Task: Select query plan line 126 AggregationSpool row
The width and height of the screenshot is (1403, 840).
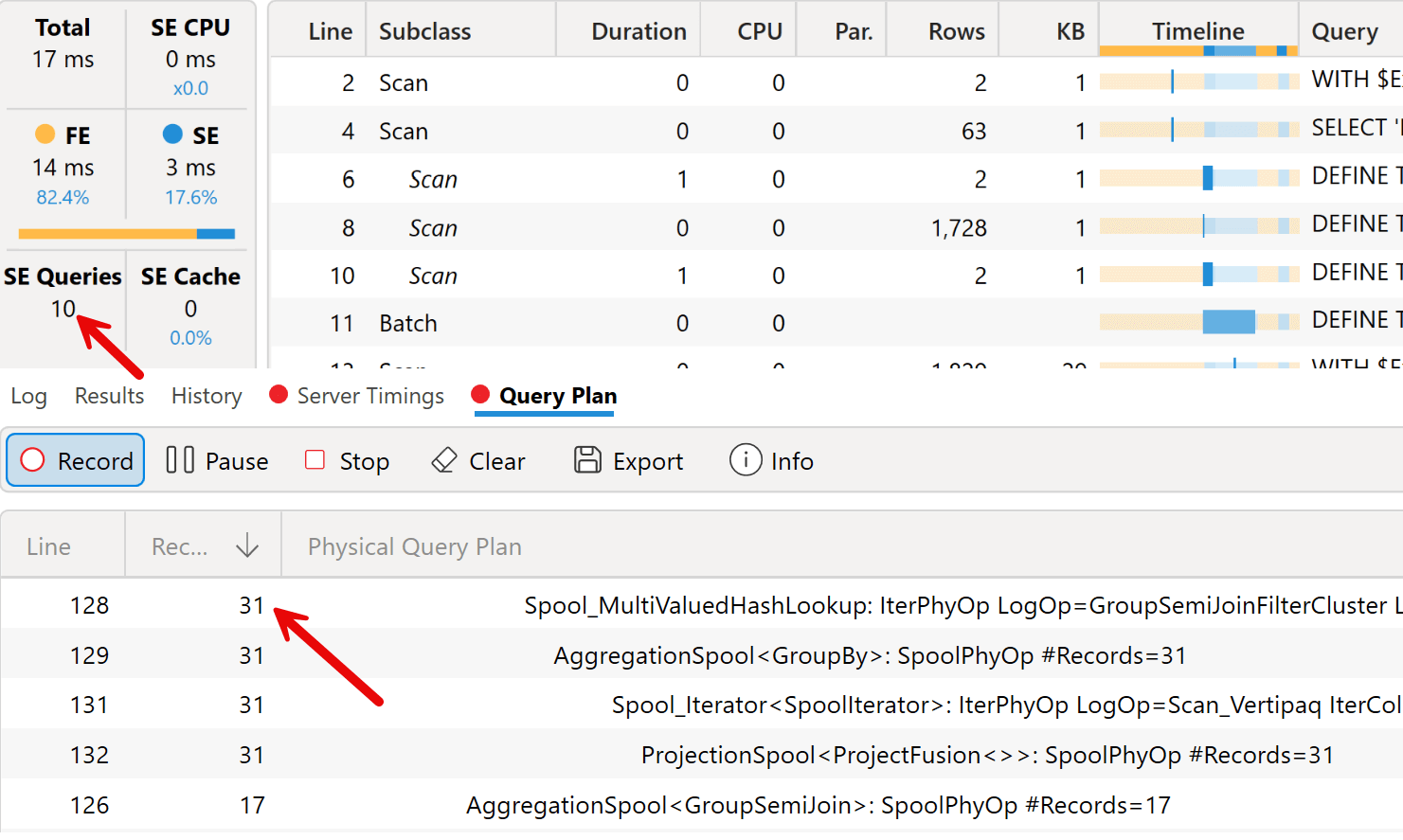Action: tap(818, 805)
